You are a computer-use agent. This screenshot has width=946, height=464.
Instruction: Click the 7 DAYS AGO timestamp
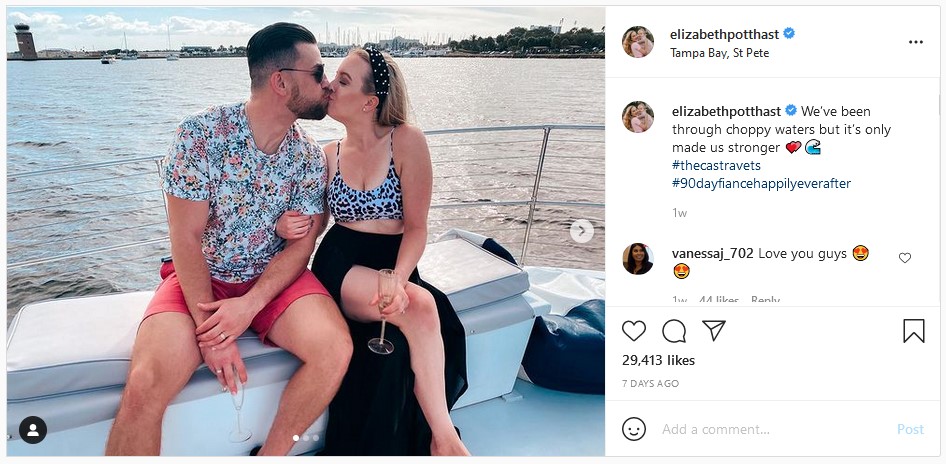pos(650,384)
